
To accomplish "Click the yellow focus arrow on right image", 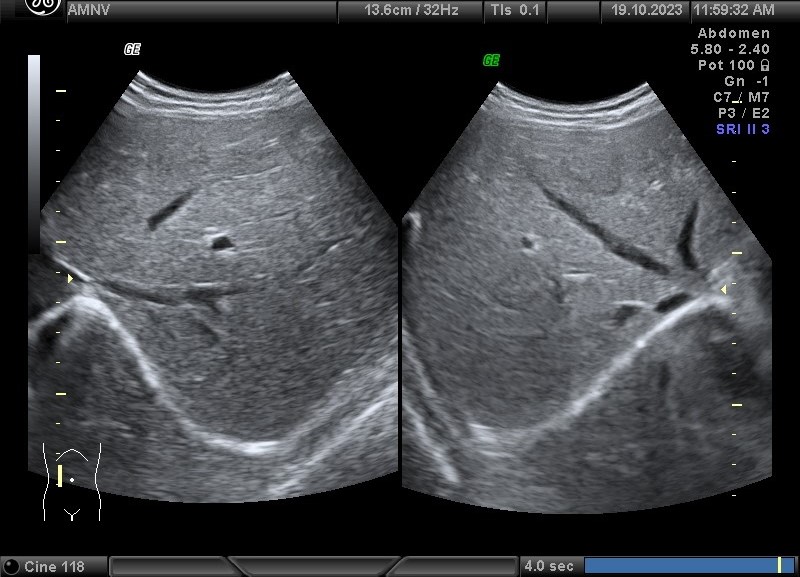I will click(x=723, y=289).
